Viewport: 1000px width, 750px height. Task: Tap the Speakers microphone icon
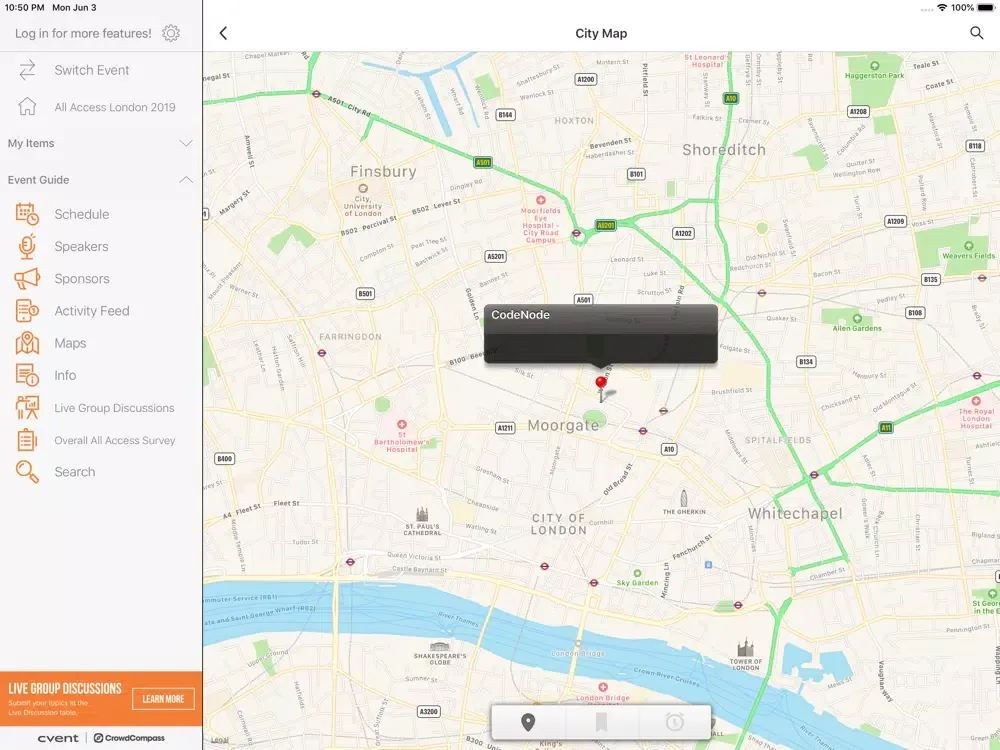(x=27, y=246)
